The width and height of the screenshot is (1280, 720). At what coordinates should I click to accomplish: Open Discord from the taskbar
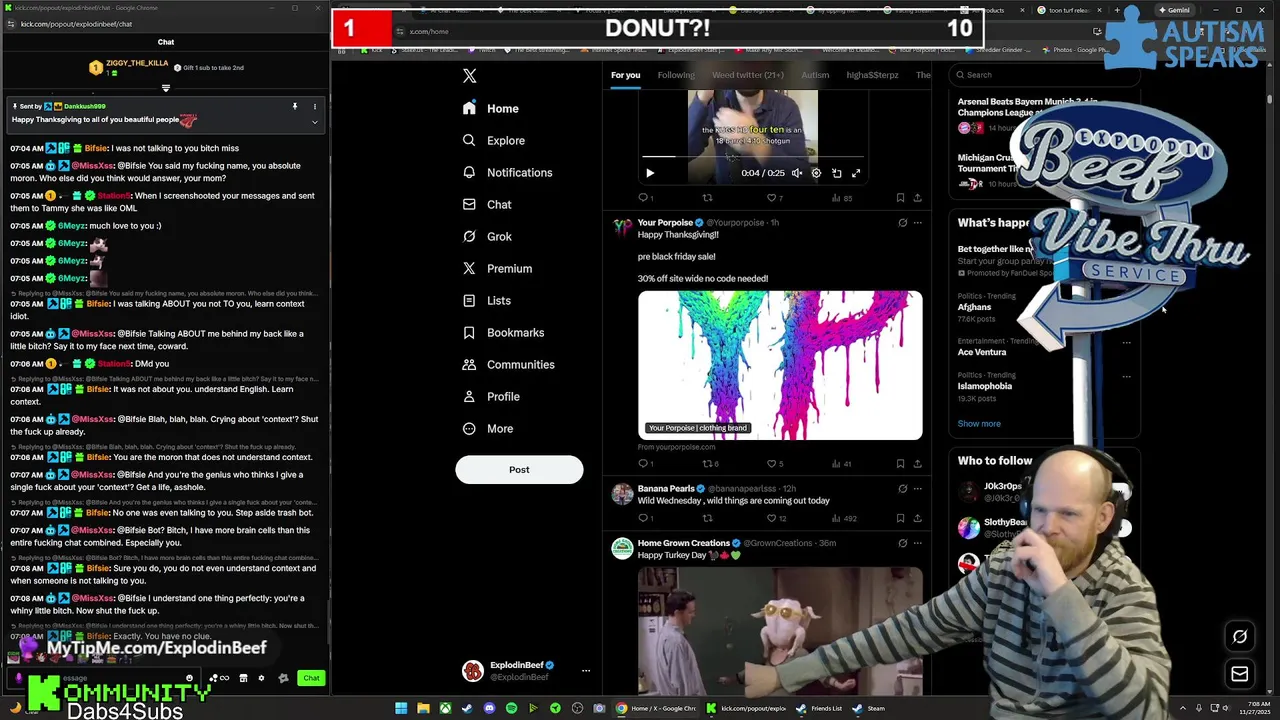(489, 708)
